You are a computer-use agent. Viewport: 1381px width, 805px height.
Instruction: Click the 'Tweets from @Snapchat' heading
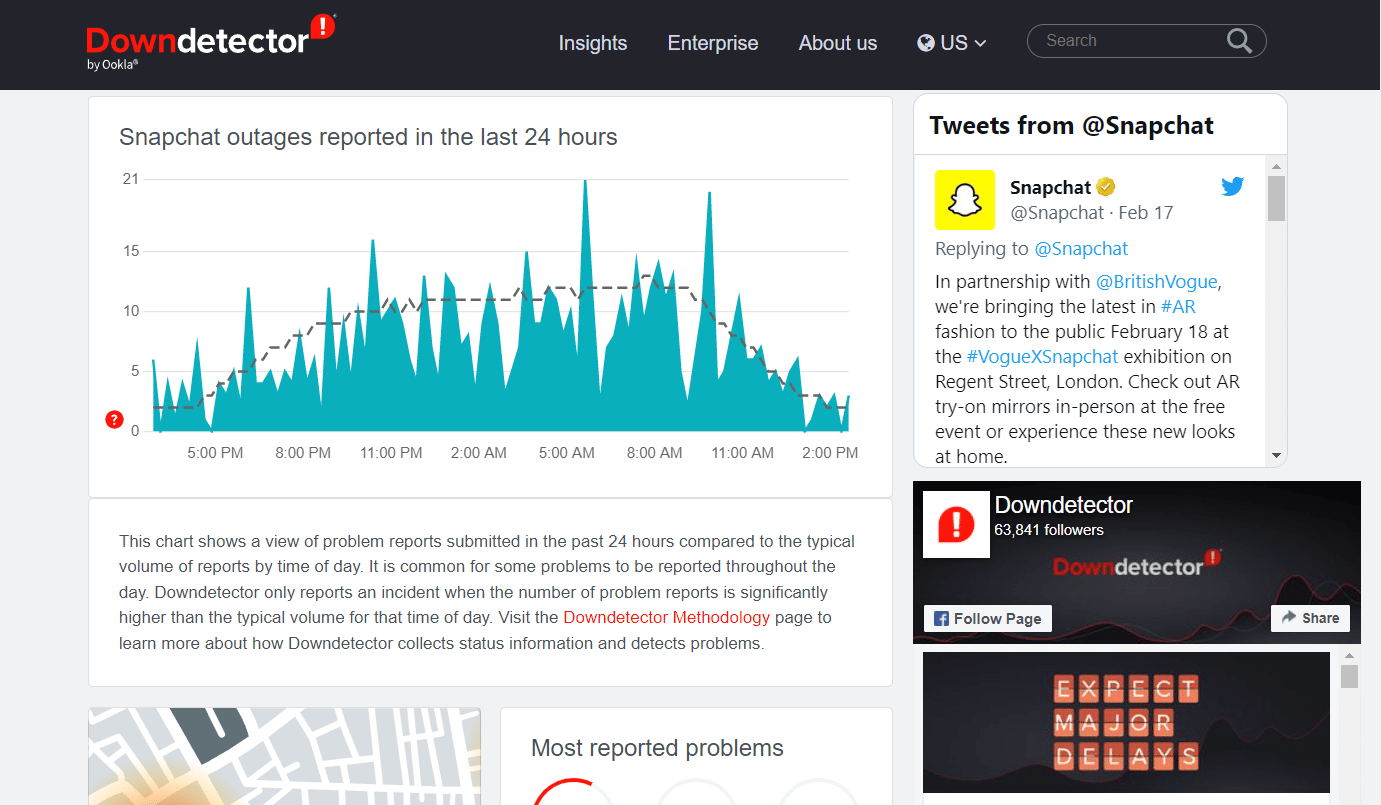1071,125
